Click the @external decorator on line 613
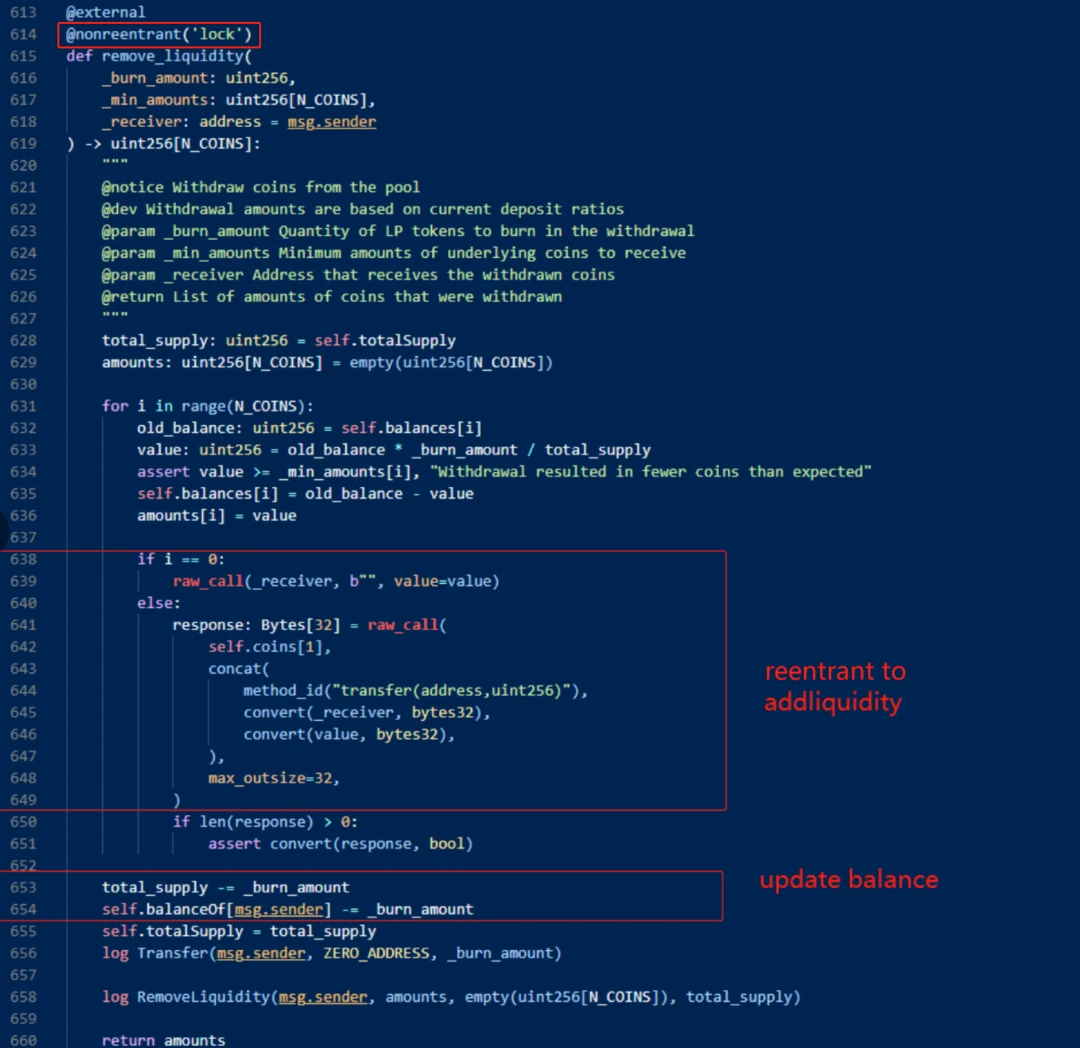The width and height of the screenshot is (1080, 1048). (105, 12)
